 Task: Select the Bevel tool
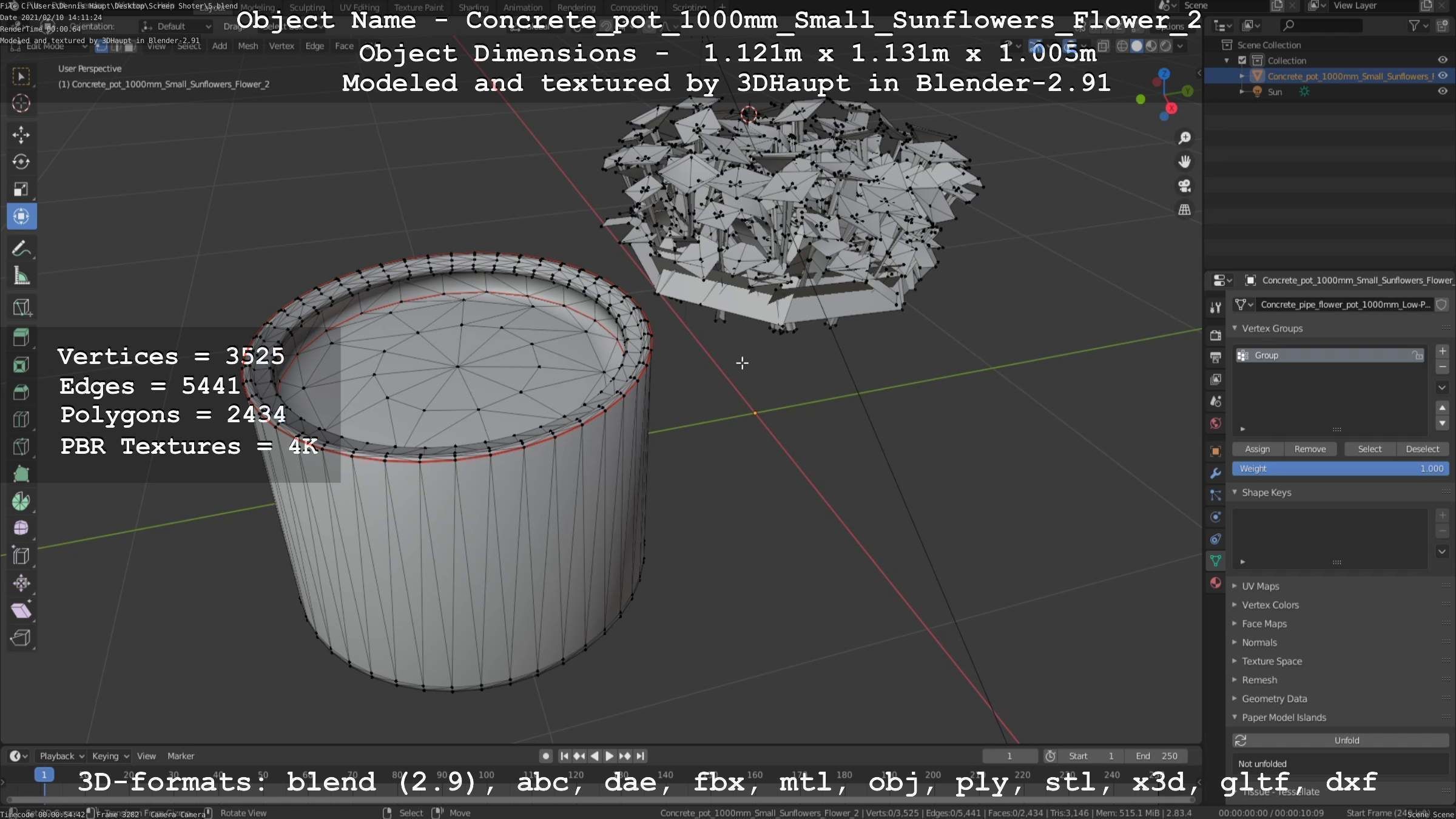(21, 392)
